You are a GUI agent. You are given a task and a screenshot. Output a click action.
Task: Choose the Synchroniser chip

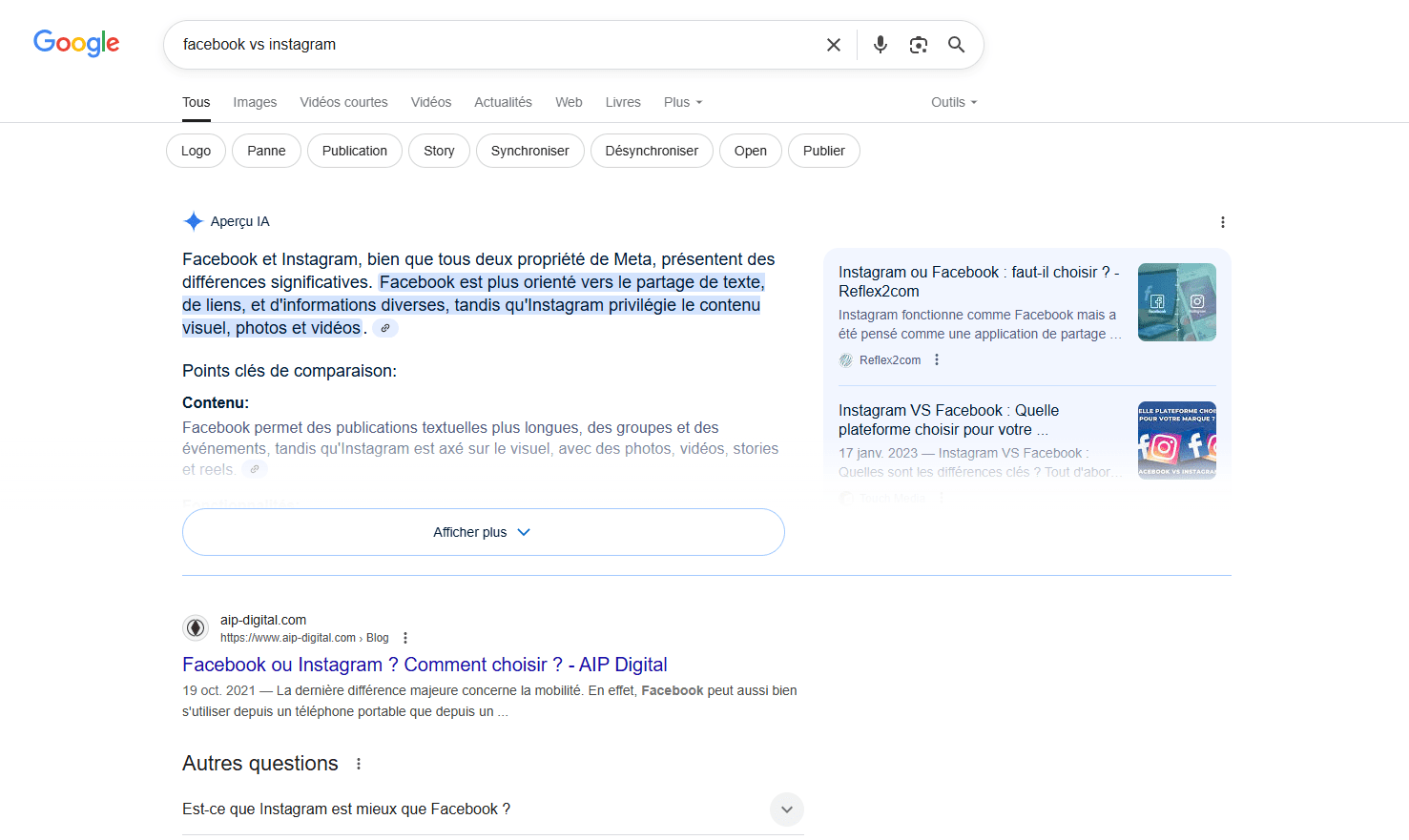530,151
